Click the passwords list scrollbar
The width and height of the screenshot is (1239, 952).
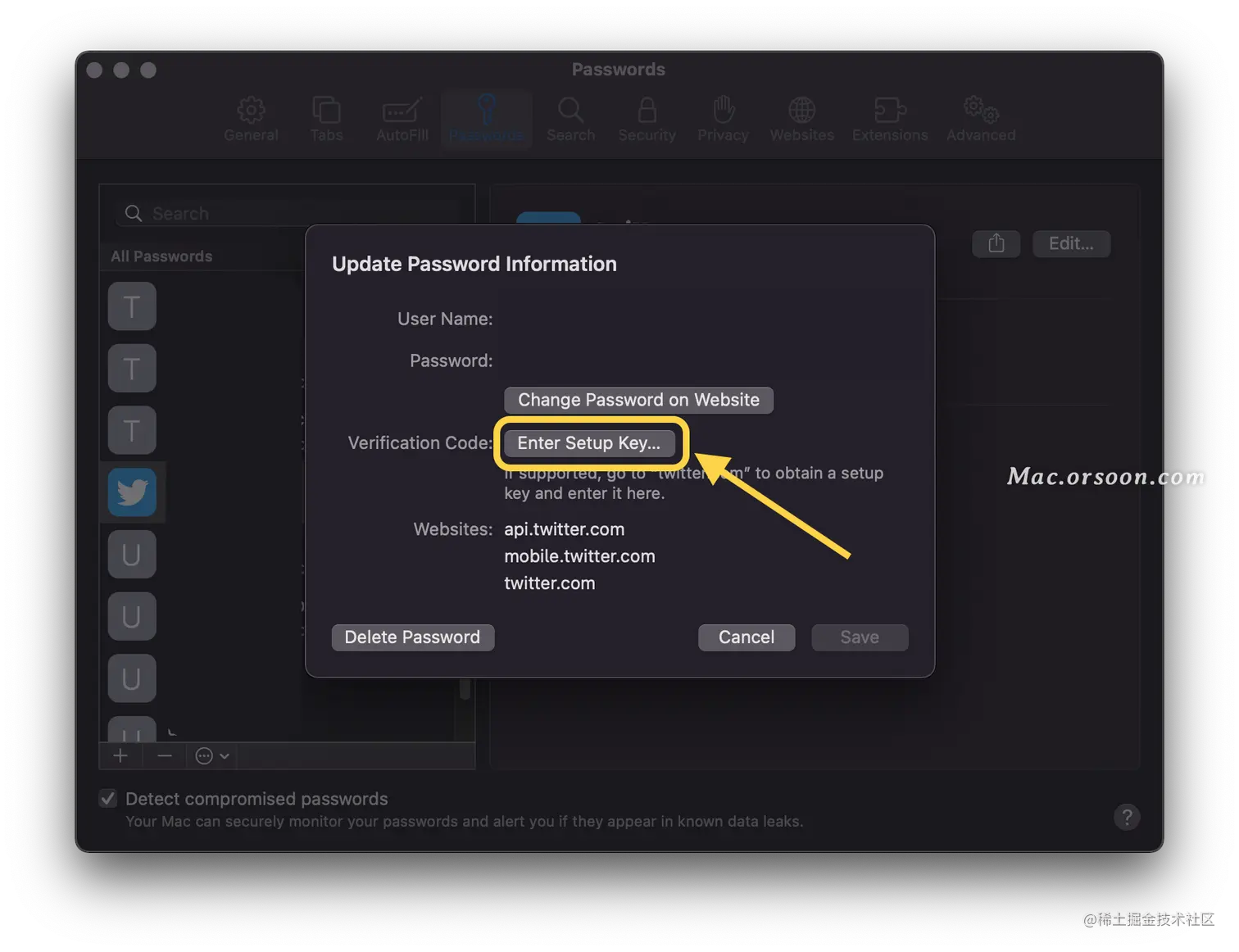(x=465, y=688)
